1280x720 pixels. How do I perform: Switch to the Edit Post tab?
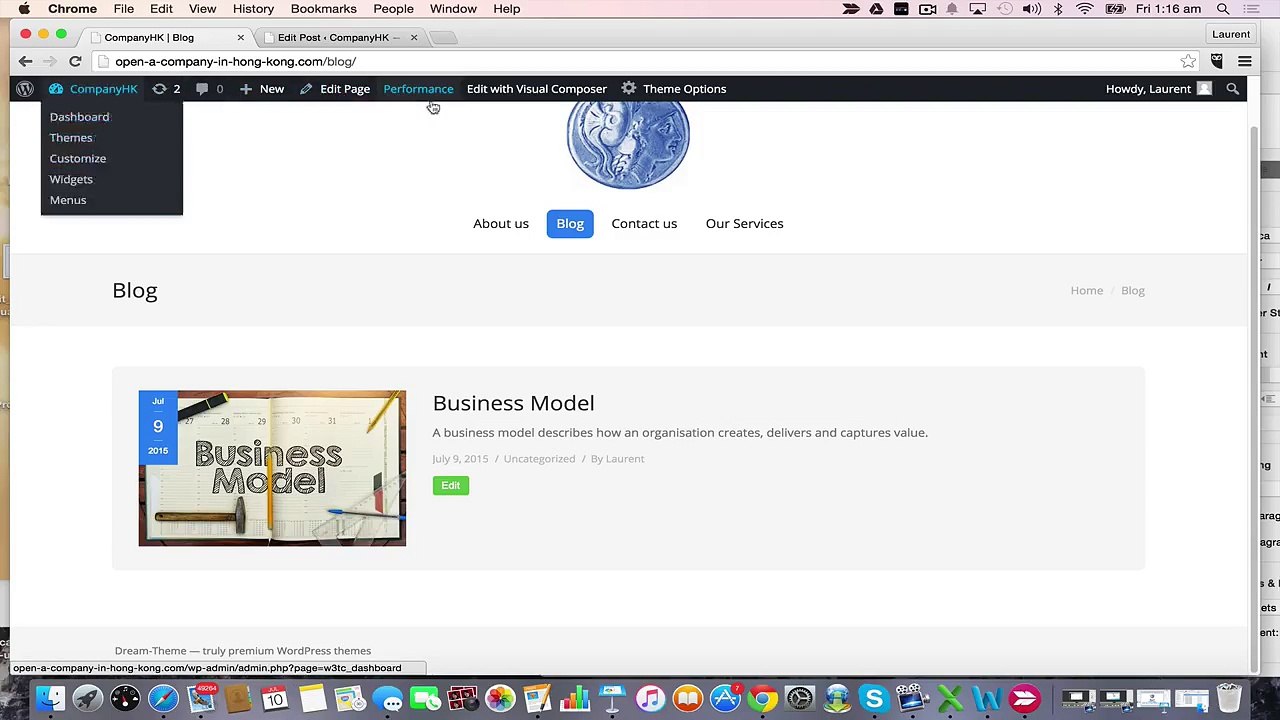pyautogui.click(x=339, y=38)
